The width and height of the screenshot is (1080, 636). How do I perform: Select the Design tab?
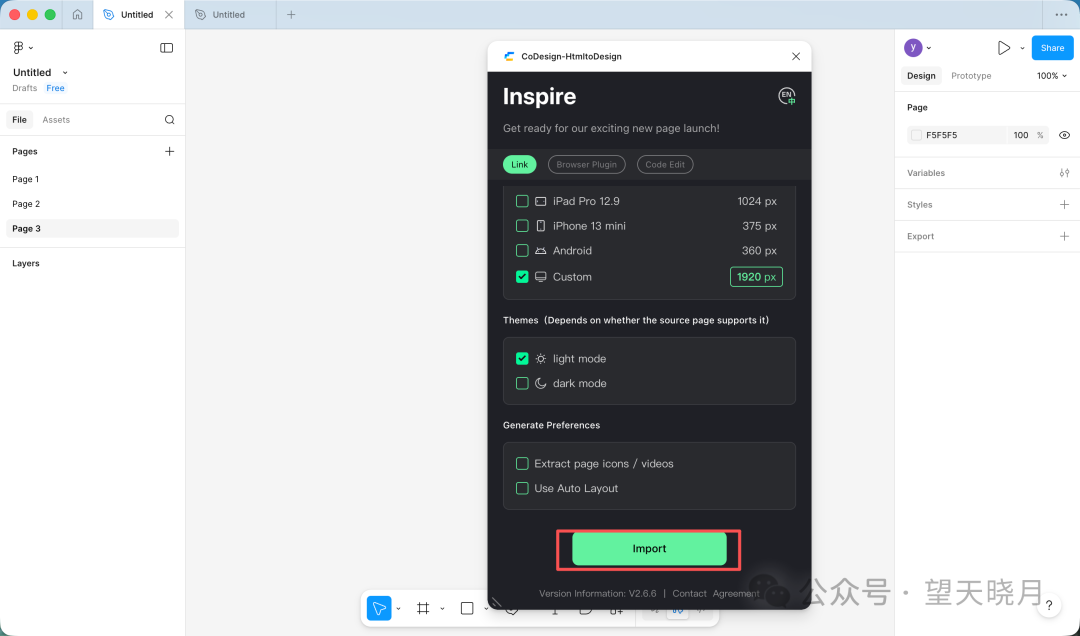click(921, 76)
